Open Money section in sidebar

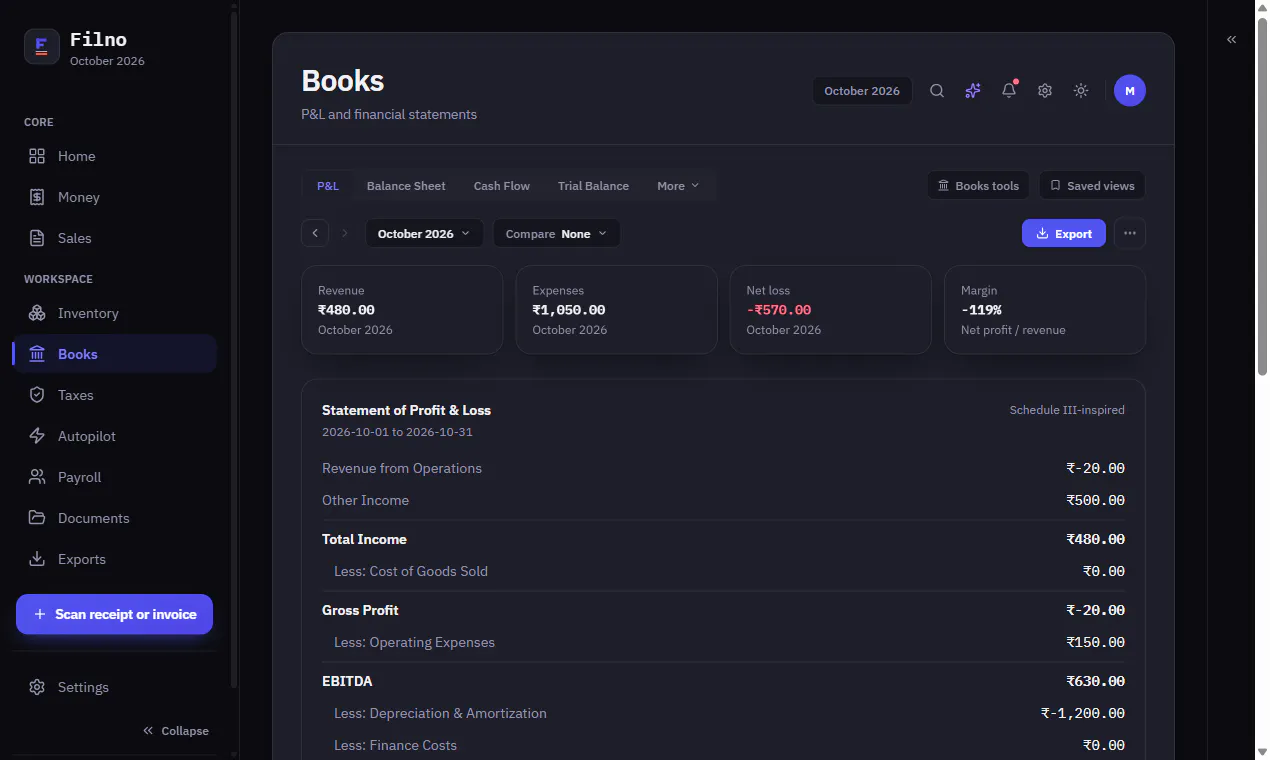(x=114, y=197)
